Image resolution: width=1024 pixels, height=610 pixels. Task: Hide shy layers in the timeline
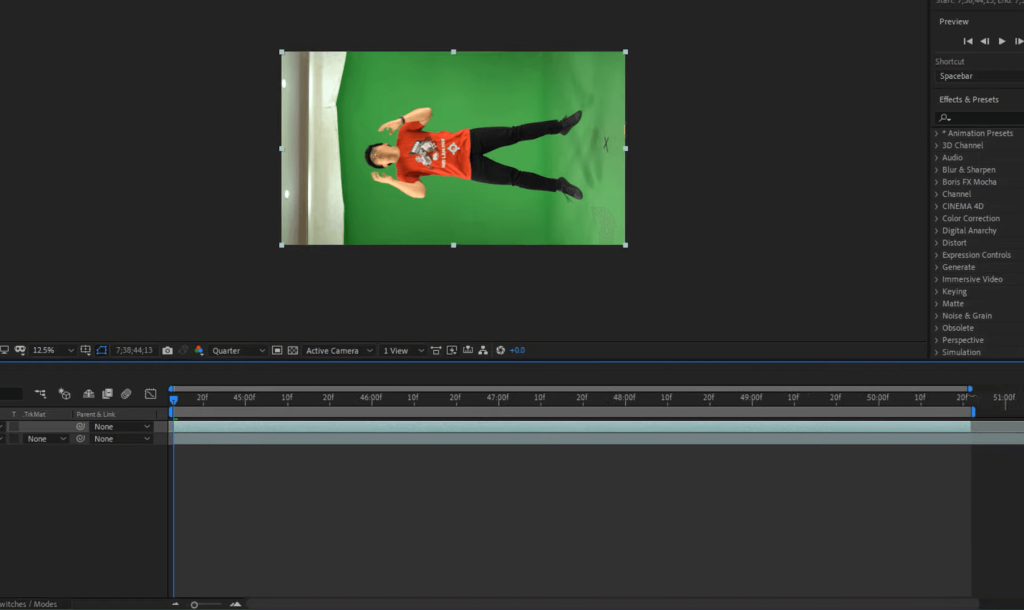click(x=89, y=394)
